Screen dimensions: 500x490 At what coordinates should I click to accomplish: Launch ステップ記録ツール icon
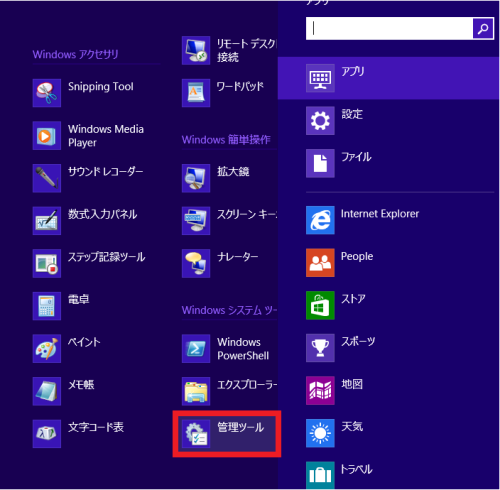[47, 263]
